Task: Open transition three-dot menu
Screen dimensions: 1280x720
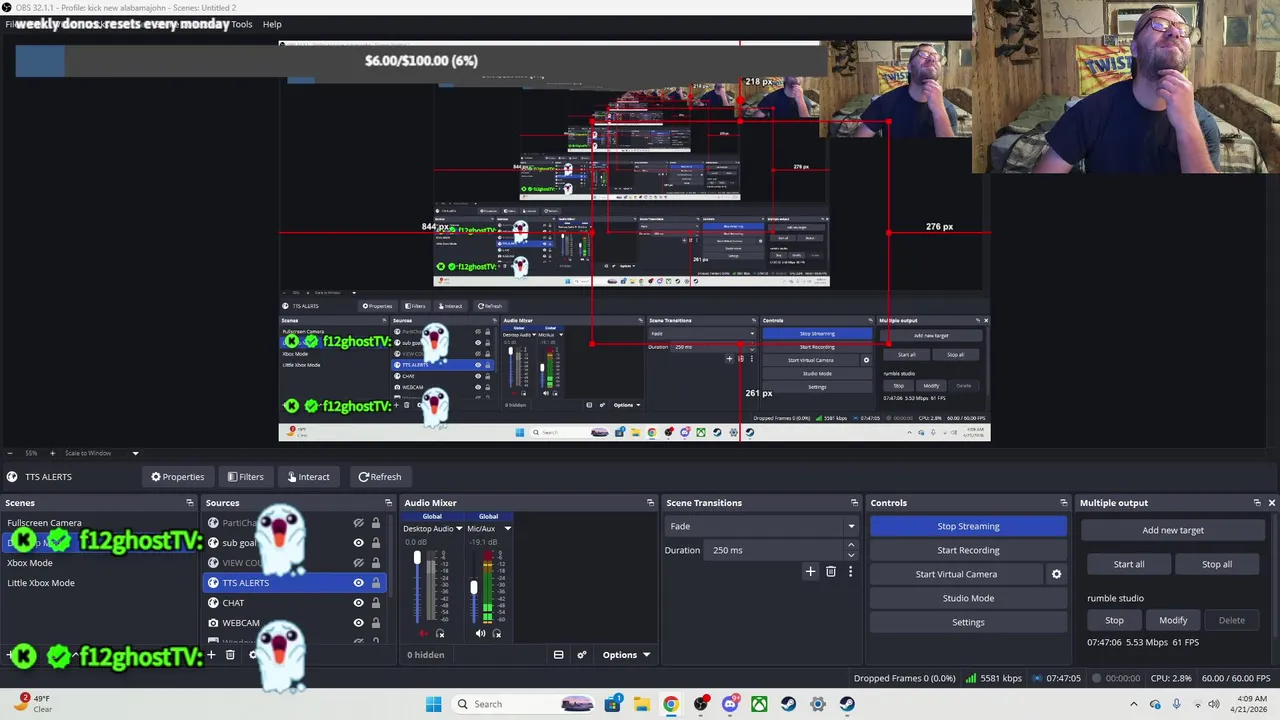Action: (850, 572)
